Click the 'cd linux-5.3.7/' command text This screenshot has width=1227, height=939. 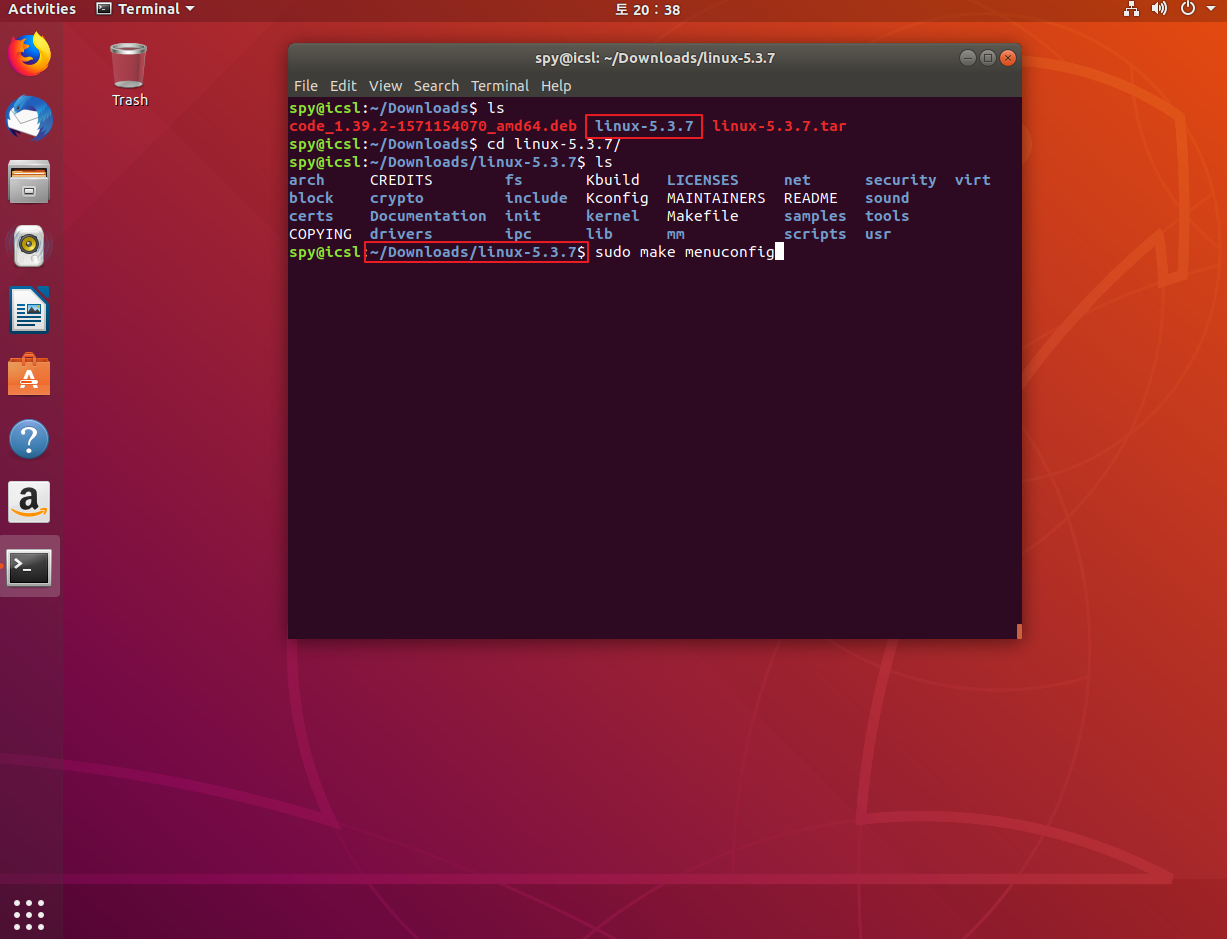554,144
